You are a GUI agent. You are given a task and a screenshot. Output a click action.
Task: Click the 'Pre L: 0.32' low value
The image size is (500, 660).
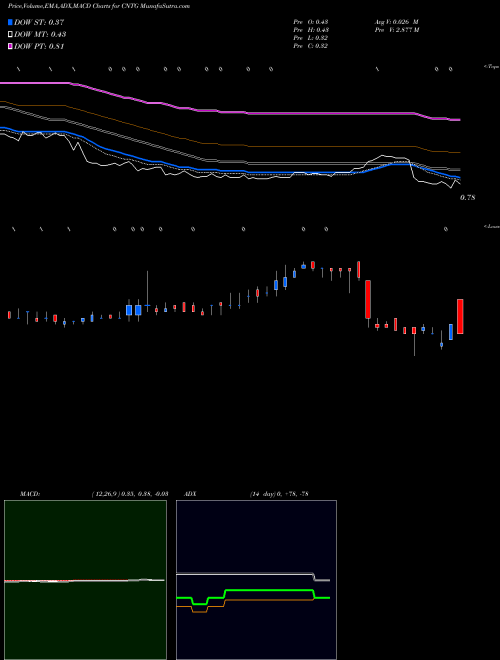311,38
